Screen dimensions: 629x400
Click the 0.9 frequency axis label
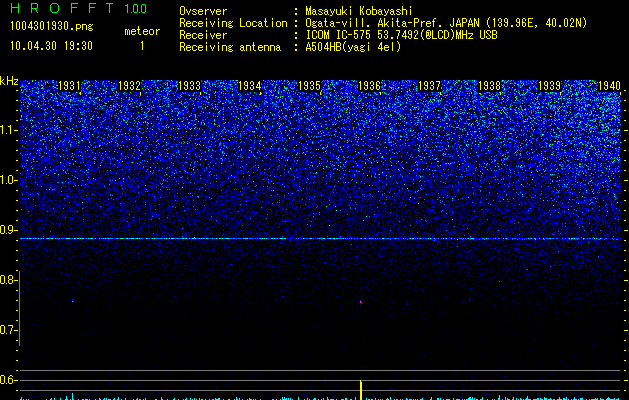(8, 230)
